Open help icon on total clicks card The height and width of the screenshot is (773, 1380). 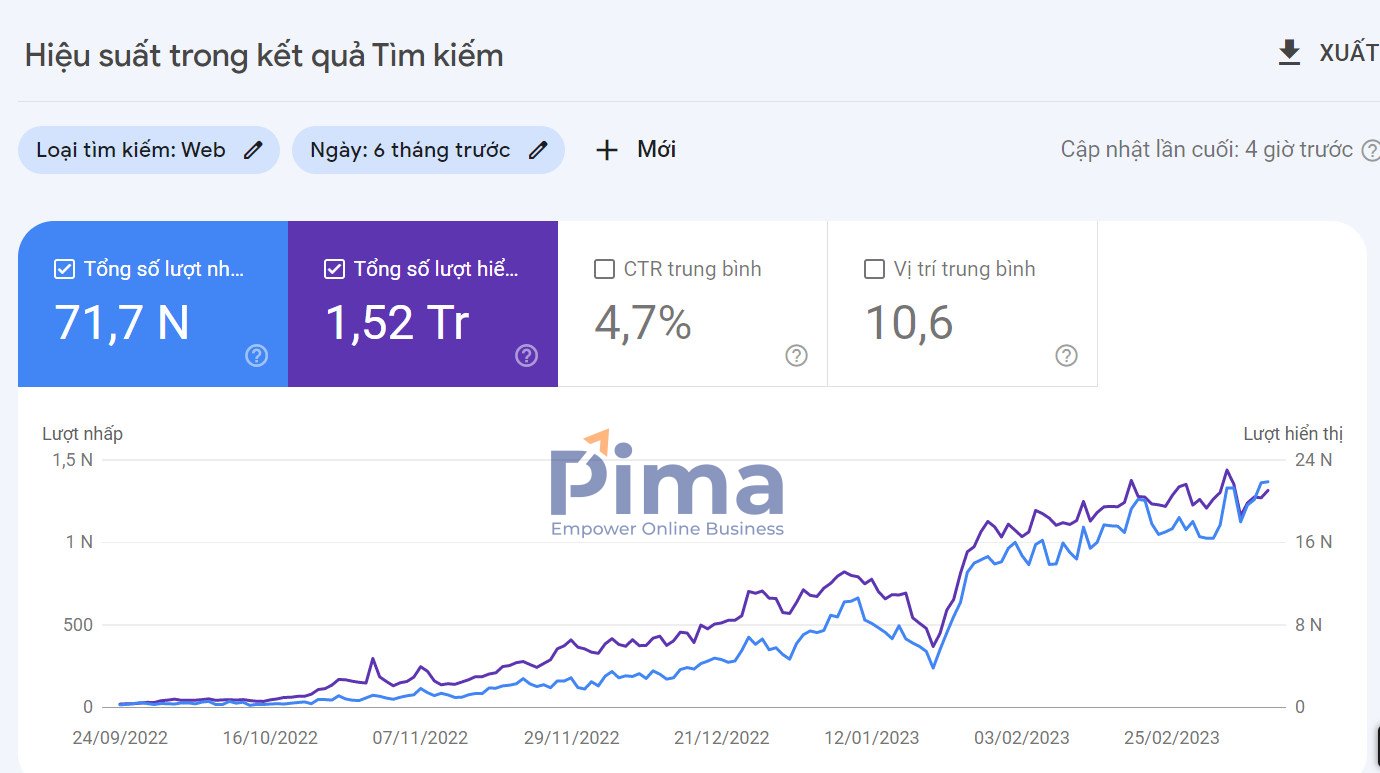(257, 355)
